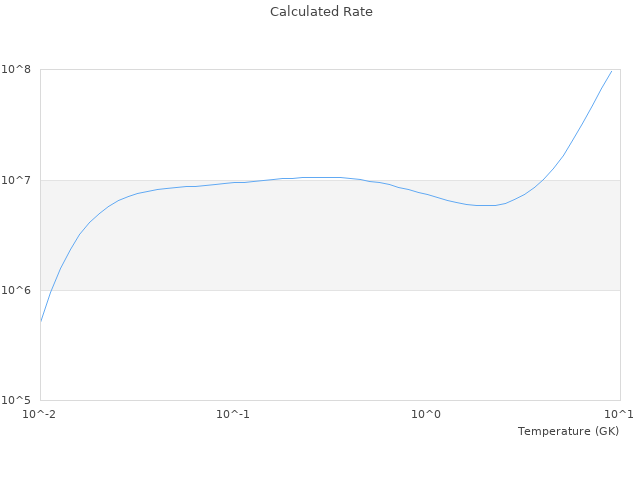Click the 10^8 y-axis tick label

[x=20, y=70]
